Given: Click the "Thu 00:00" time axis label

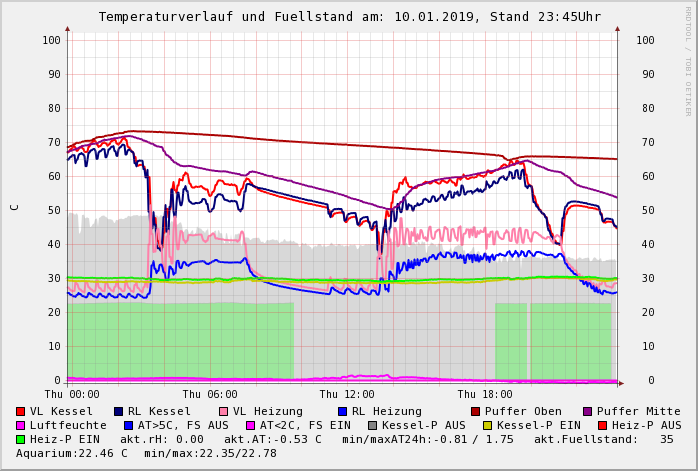Looking at the screenshot, I should point(72,394).
